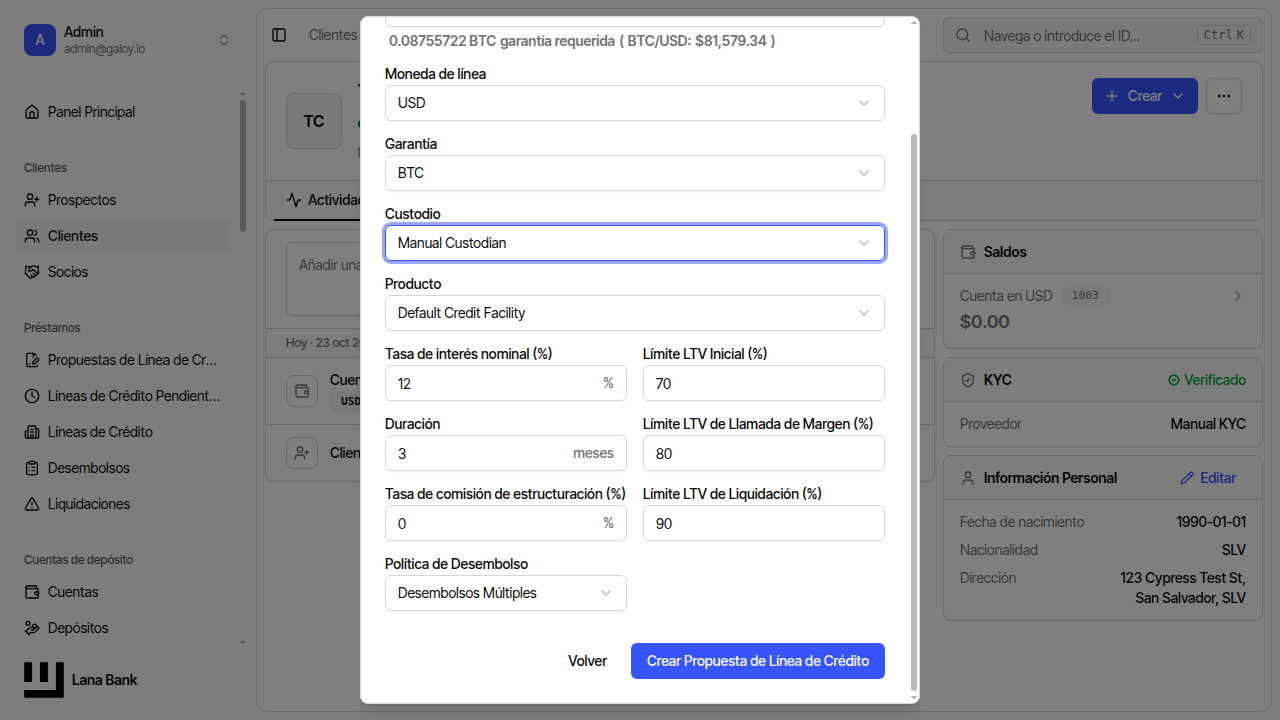Screen dimensions: 1280x720
Task: Click the search magnifier icon
Action: click(x=963, y=35)
